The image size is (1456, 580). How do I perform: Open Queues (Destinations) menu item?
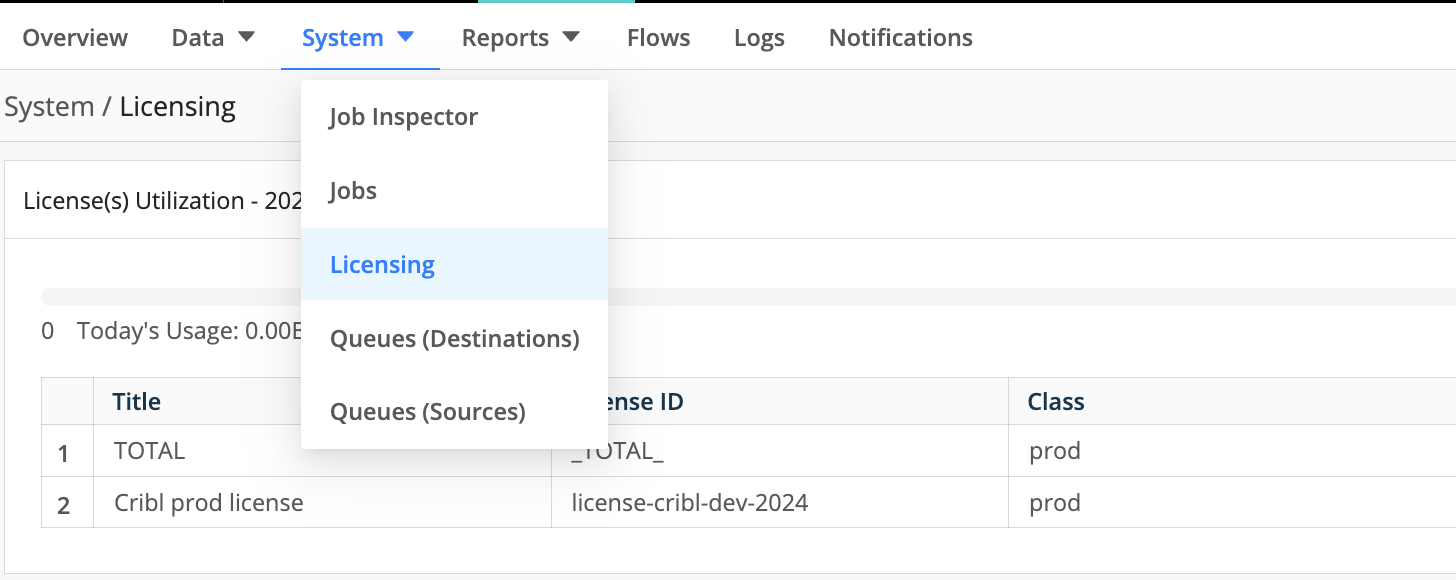tap(454, 339)
